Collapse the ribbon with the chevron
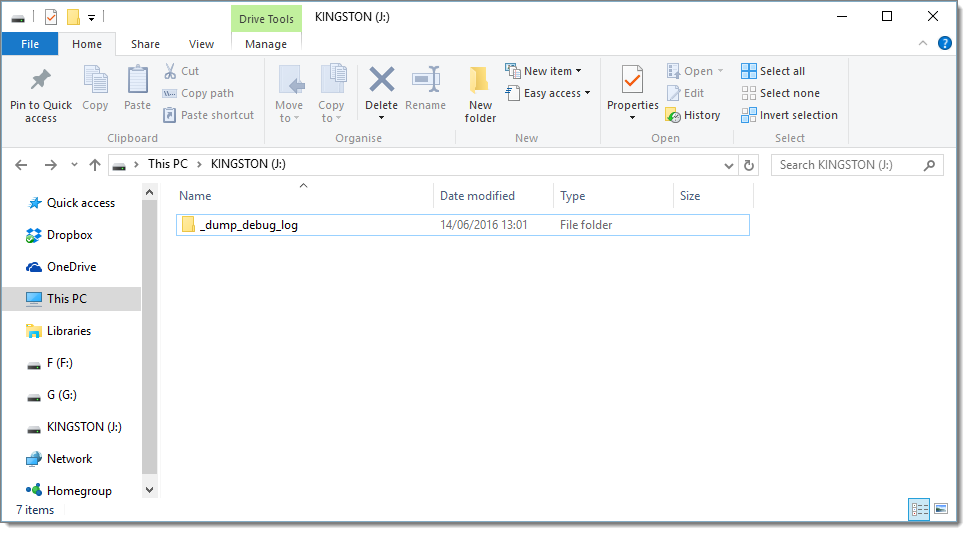Image resolution: width=968 pixels, height=533 pixels. (923, 43)
